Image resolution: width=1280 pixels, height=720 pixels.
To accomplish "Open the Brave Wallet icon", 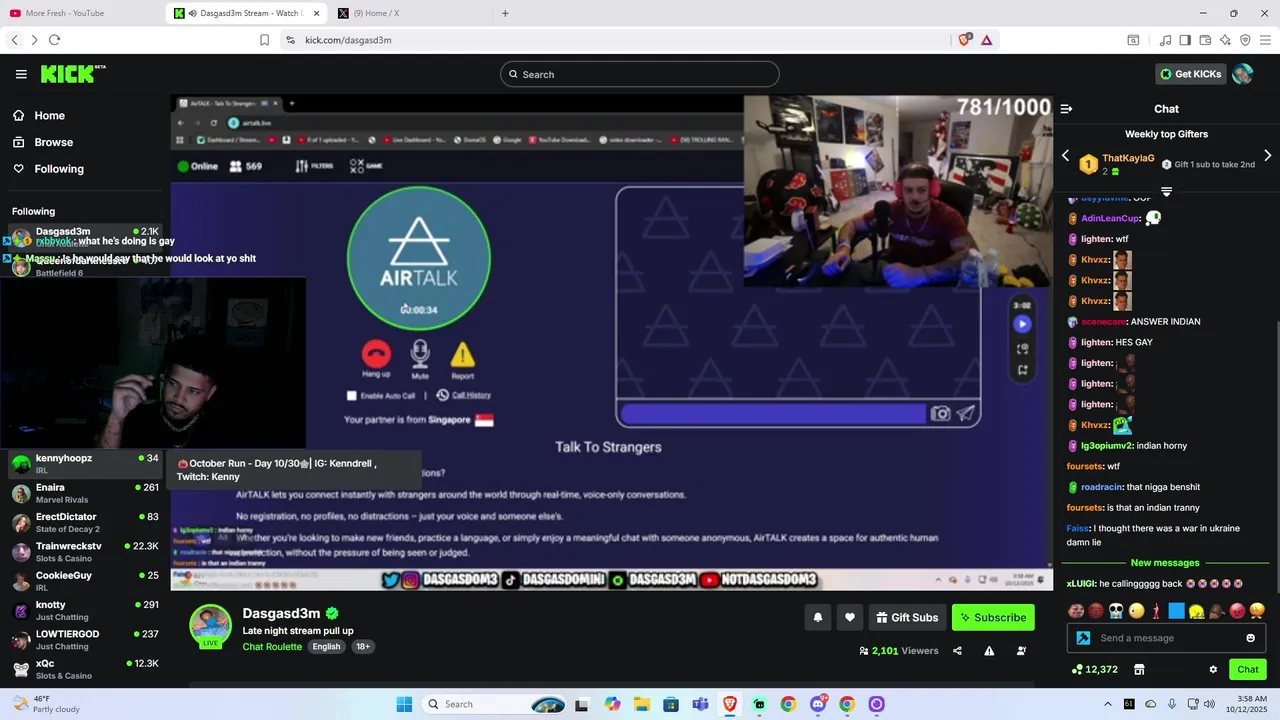I will (1205, 40).
